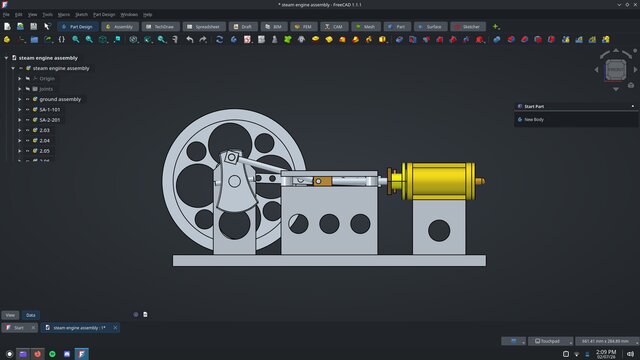This screenshot has height=360, width=640.
Task: Click the Save document floppy icon
Action: click(33, 27)
